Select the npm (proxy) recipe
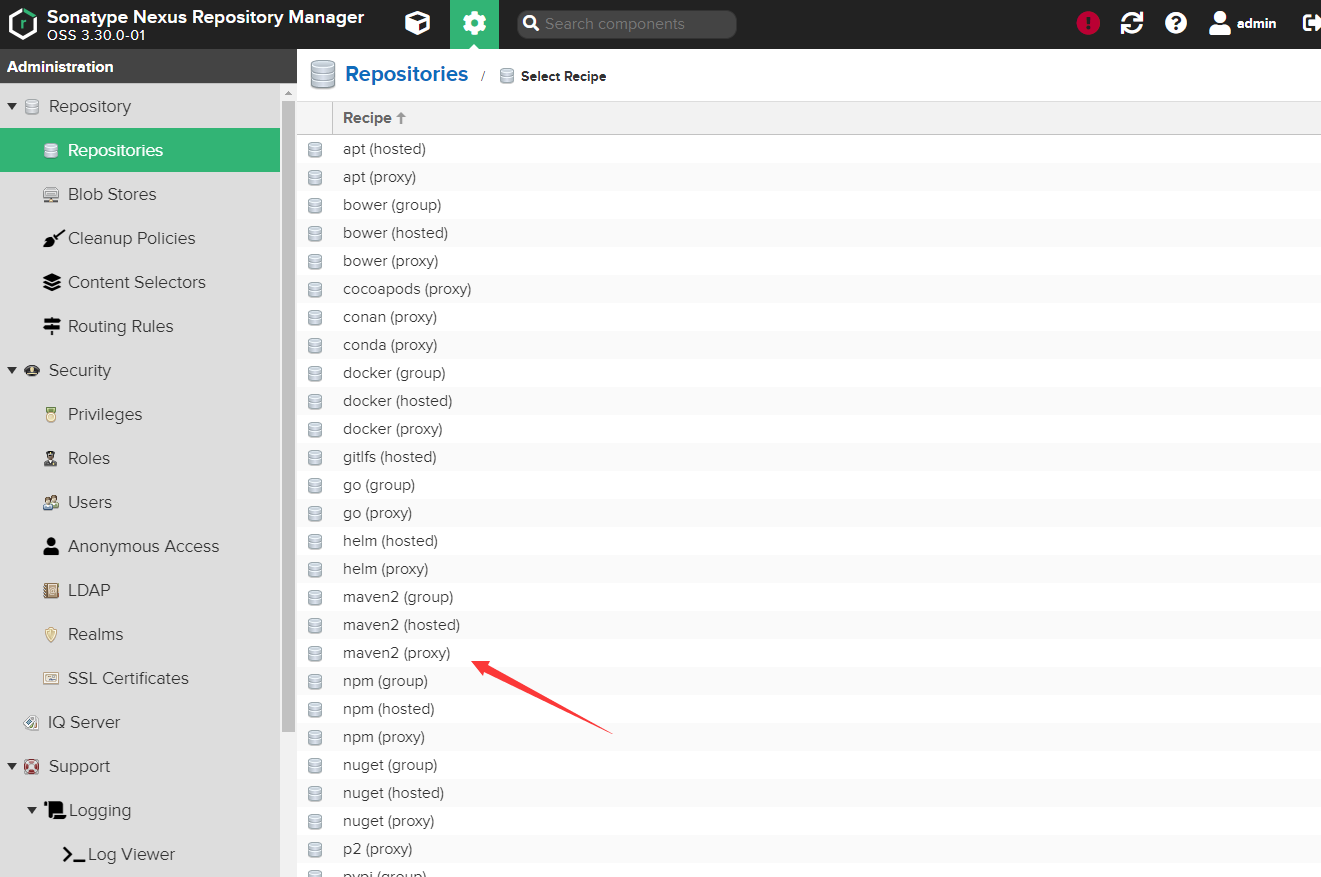The height and width of the screenshot is (877, 1321). pos(809,737)
